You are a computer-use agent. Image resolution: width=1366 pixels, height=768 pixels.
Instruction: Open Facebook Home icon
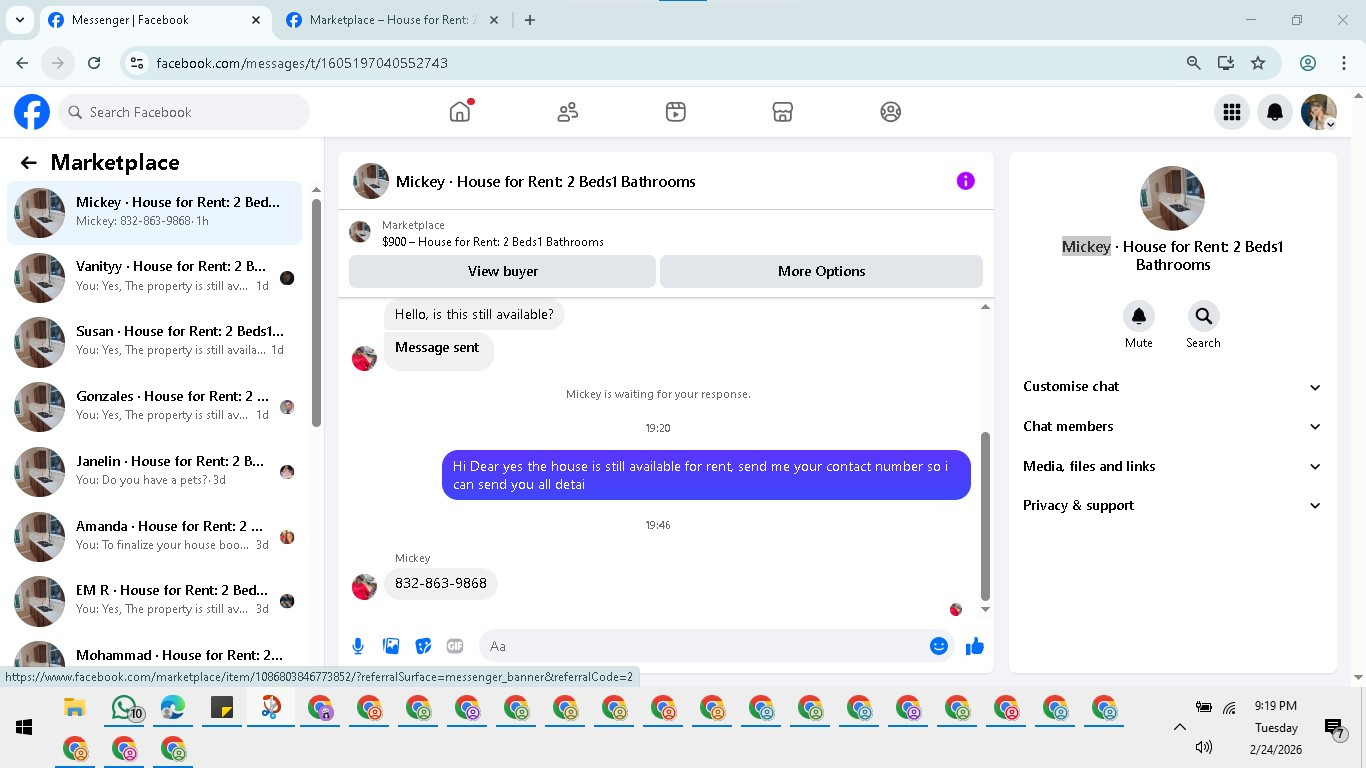pyautogui.click(x=460, y=112)
